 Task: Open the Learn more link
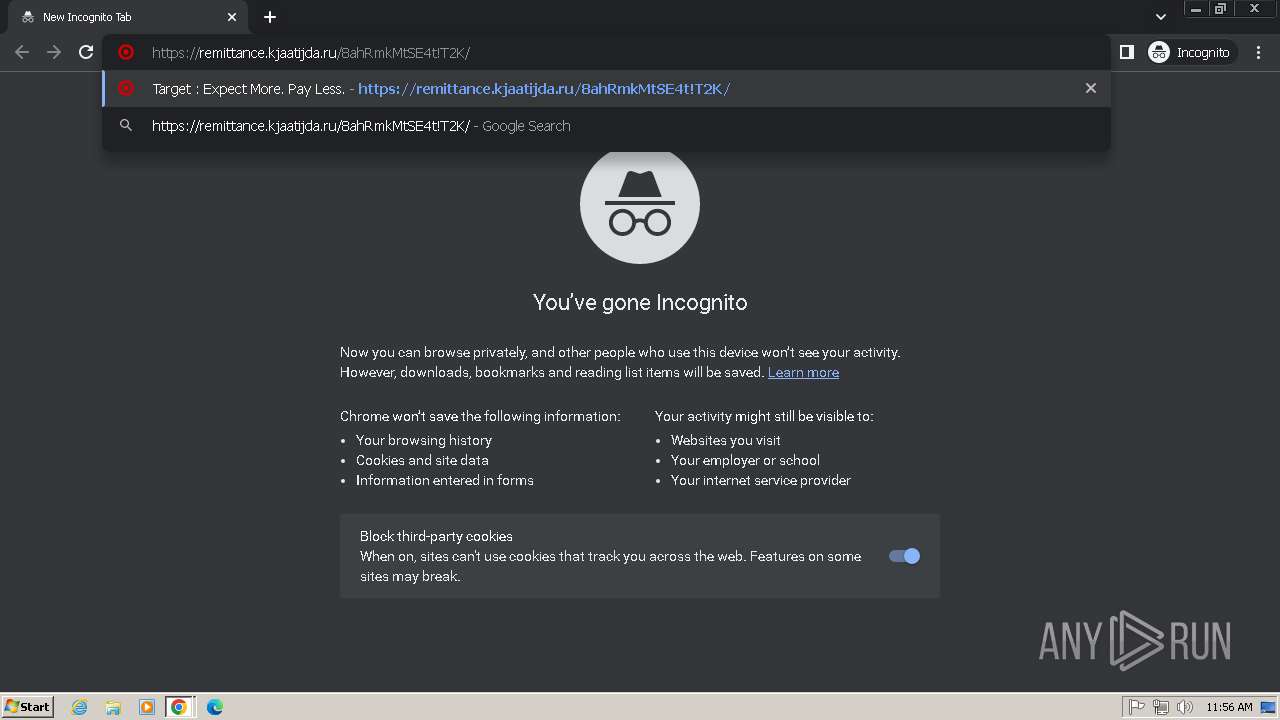pyautogui.click(x=803, y=372)
